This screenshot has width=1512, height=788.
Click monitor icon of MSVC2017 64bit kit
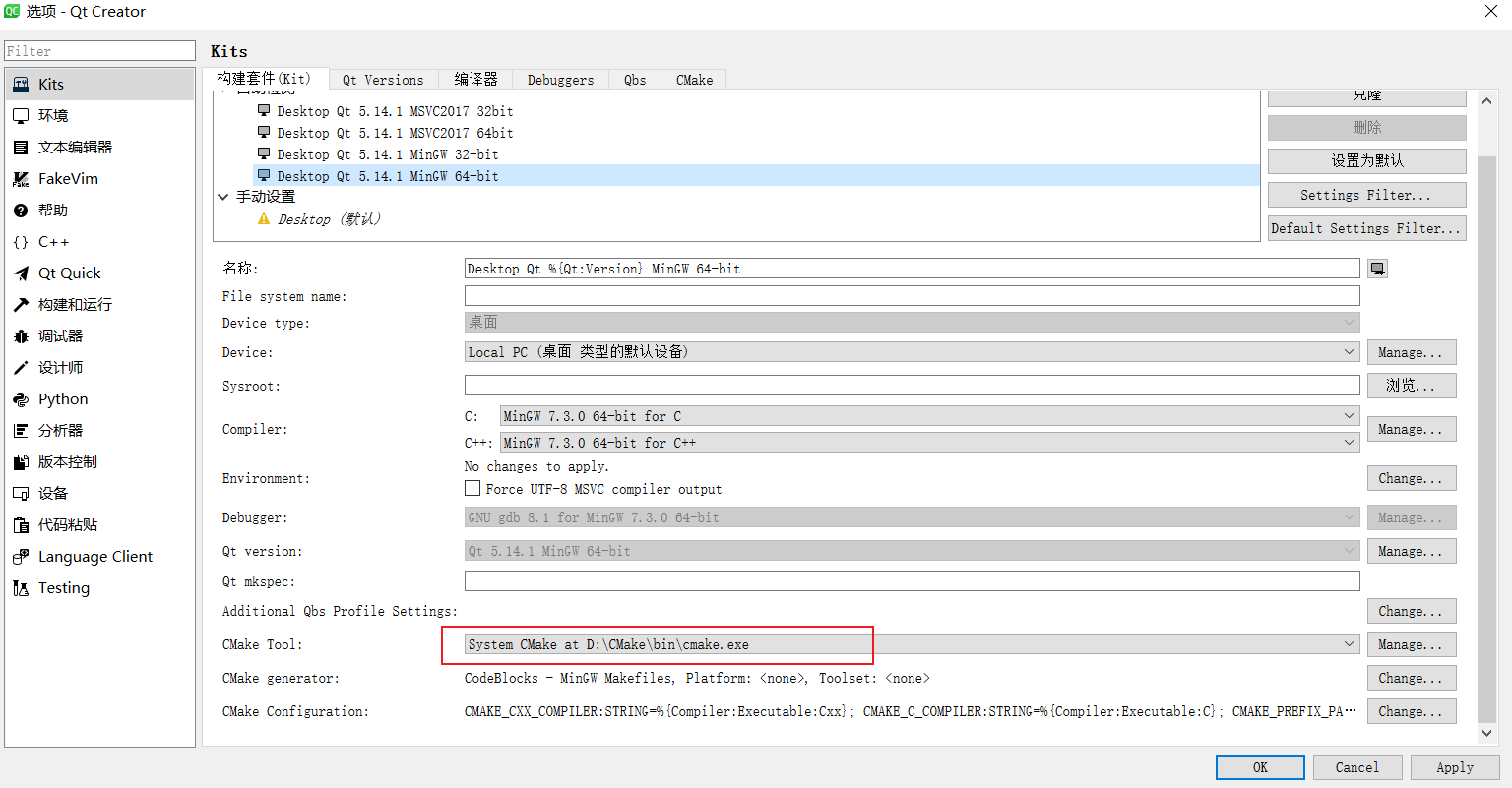tap(264, 133)
